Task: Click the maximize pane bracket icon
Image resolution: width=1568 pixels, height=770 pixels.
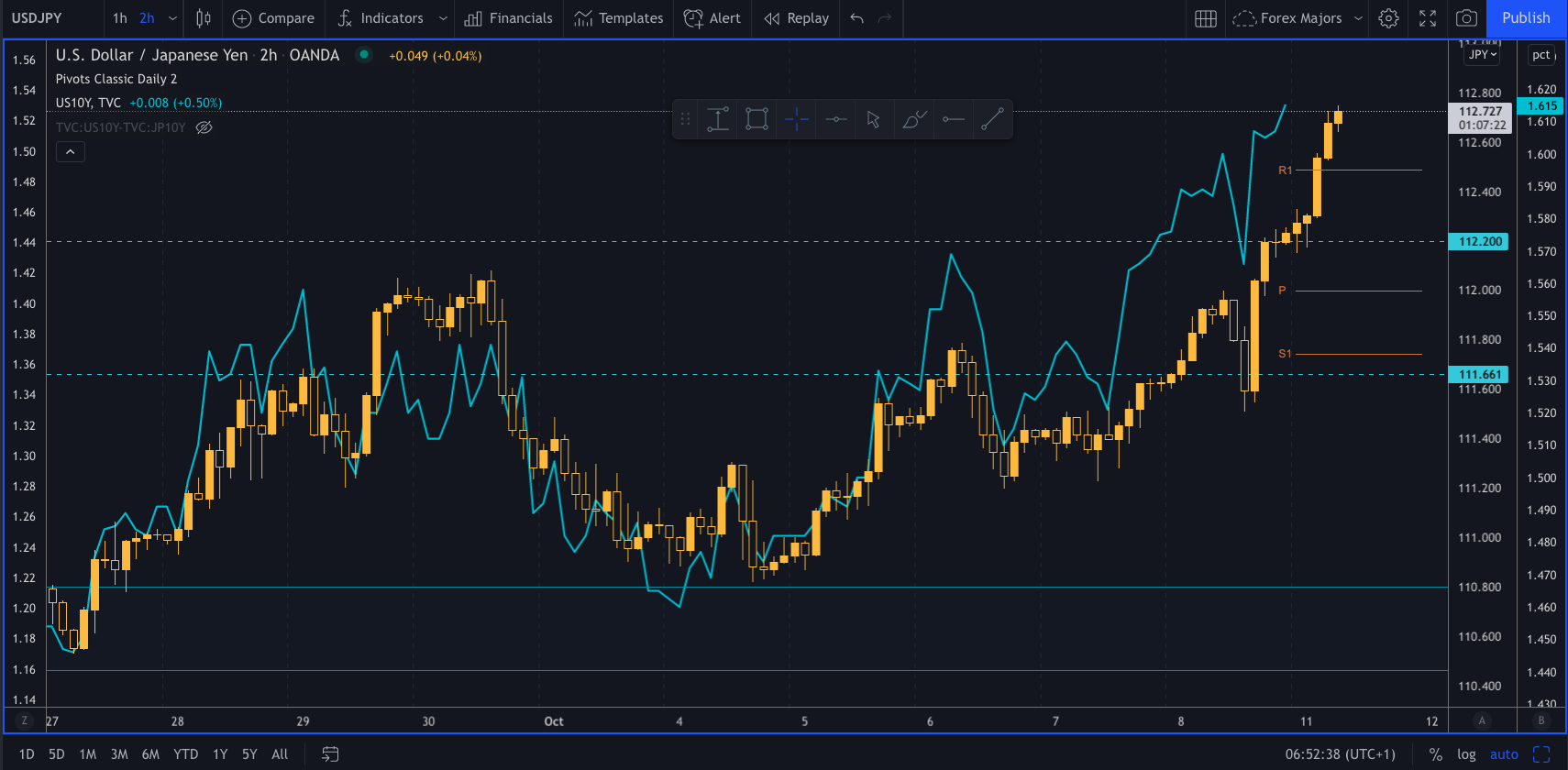Action: (x=1541, y=754)
